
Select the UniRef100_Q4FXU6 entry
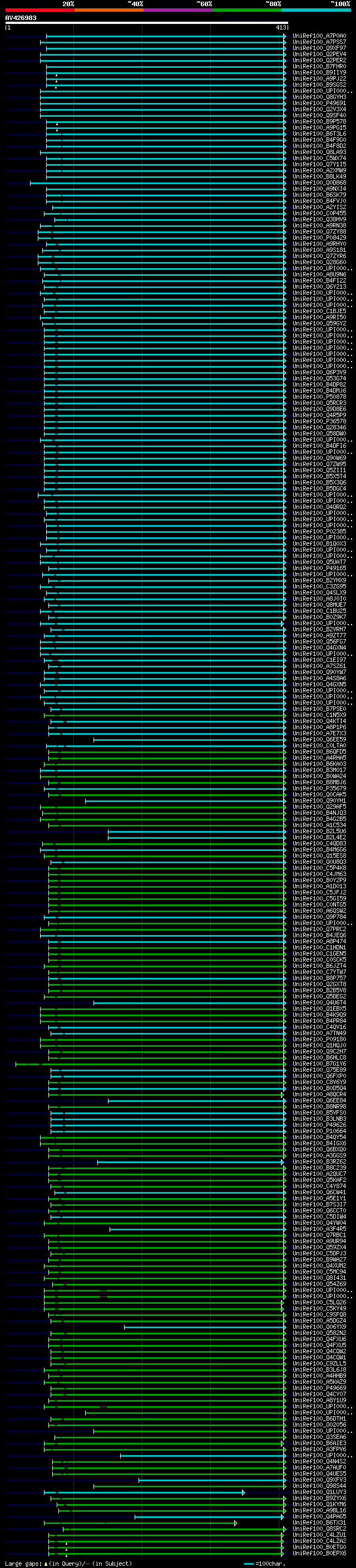319,1339
